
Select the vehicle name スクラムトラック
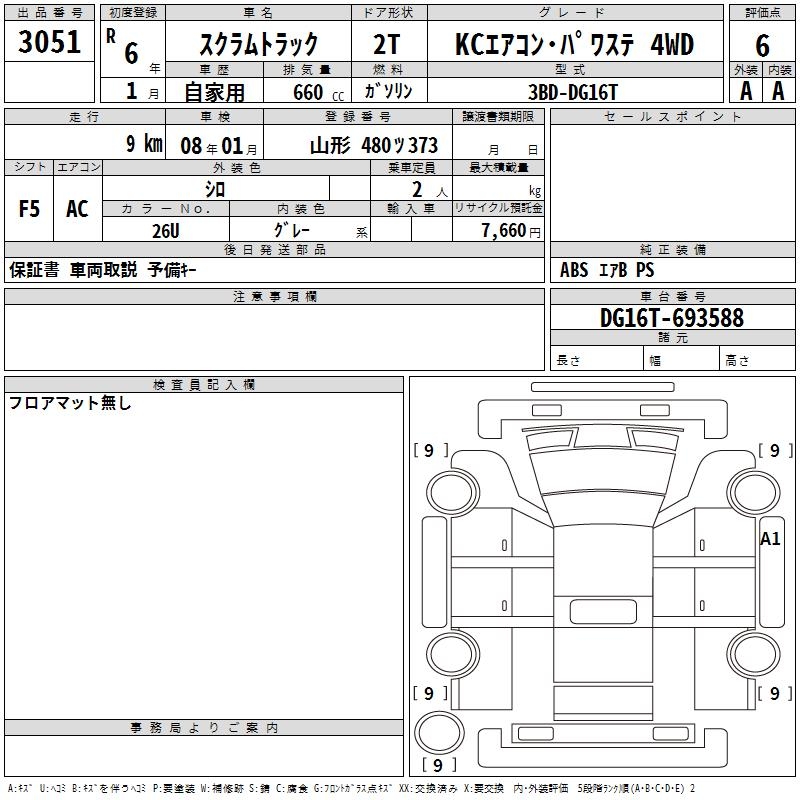tap(258, 44)
